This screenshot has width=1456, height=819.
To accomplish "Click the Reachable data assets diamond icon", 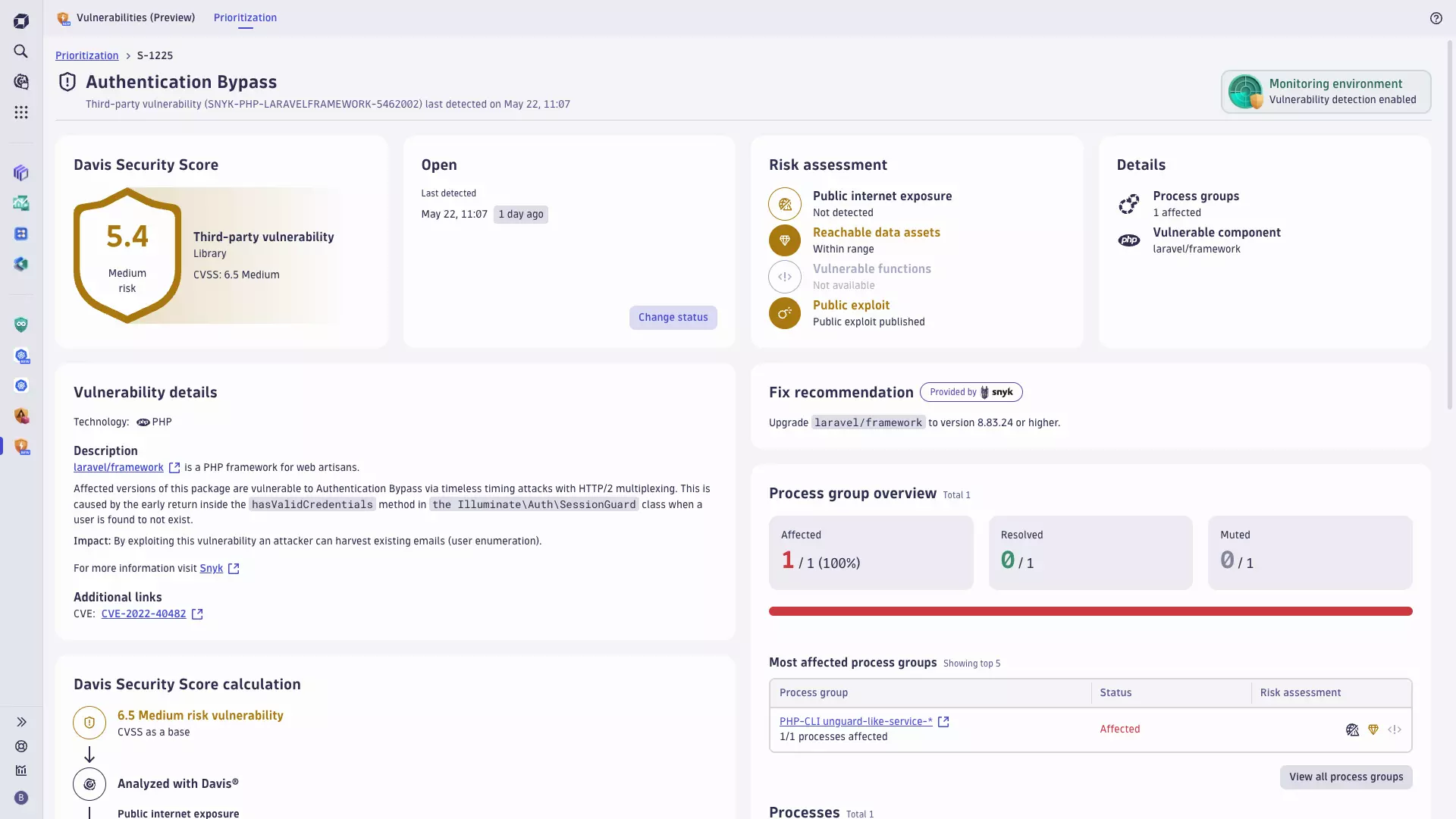I will 785,240.
